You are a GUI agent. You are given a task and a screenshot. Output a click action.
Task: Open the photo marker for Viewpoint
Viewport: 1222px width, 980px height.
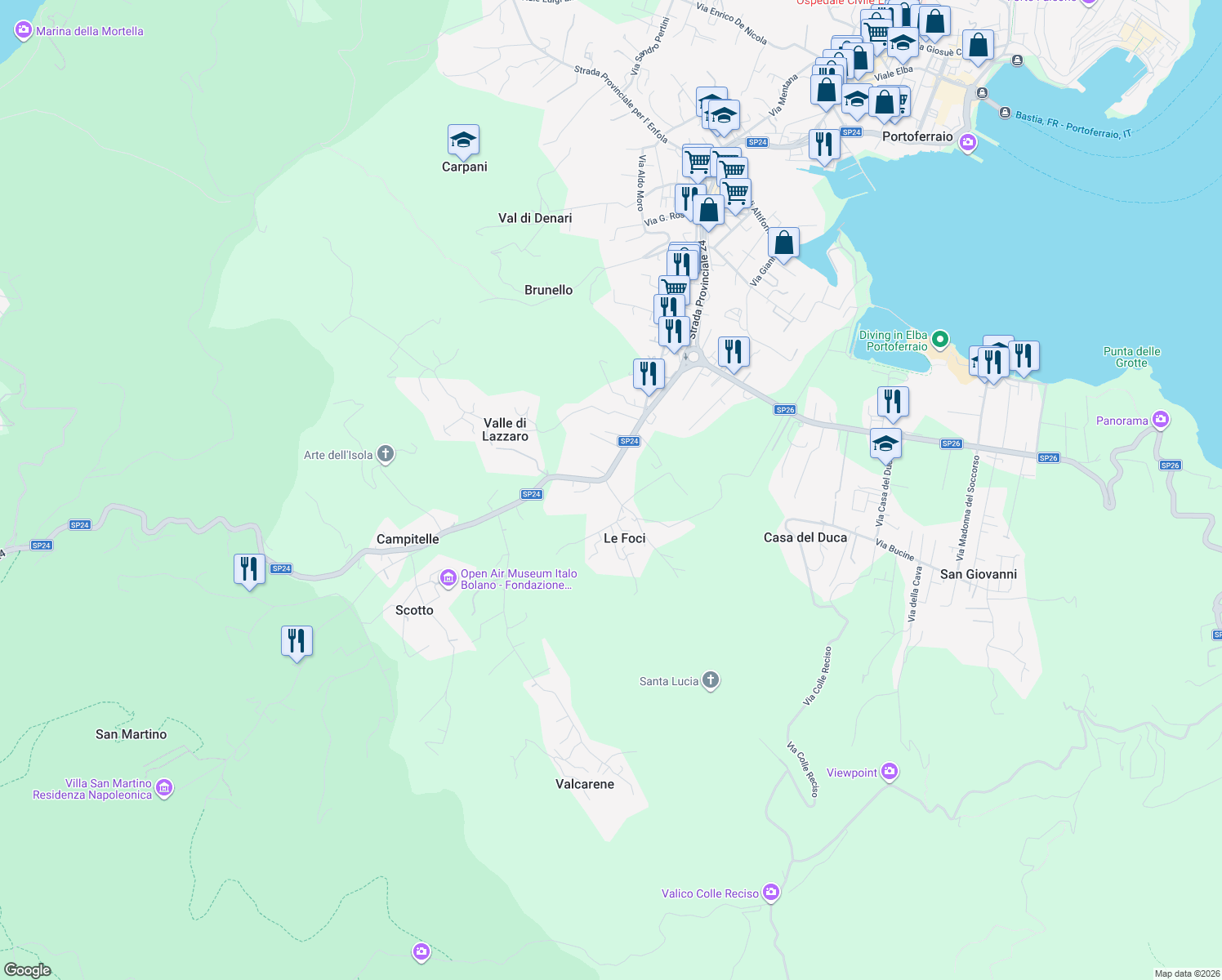889,771
